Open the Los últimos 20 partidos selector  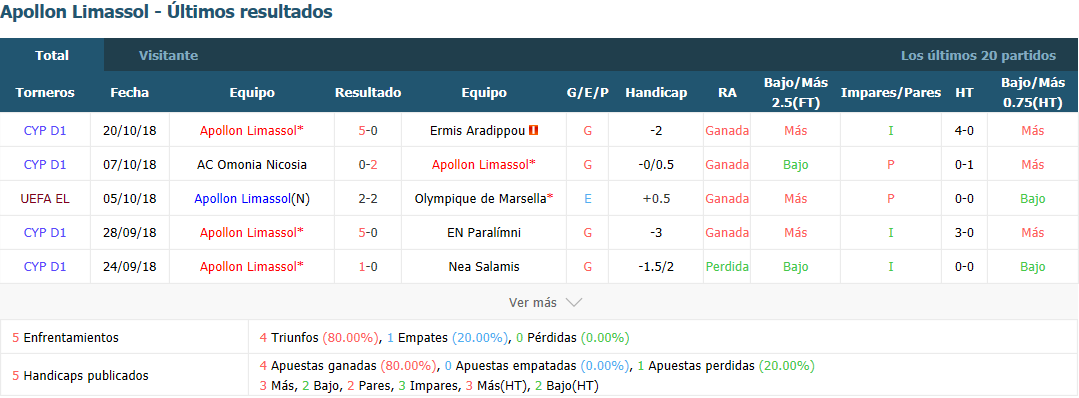click(978, 56)
